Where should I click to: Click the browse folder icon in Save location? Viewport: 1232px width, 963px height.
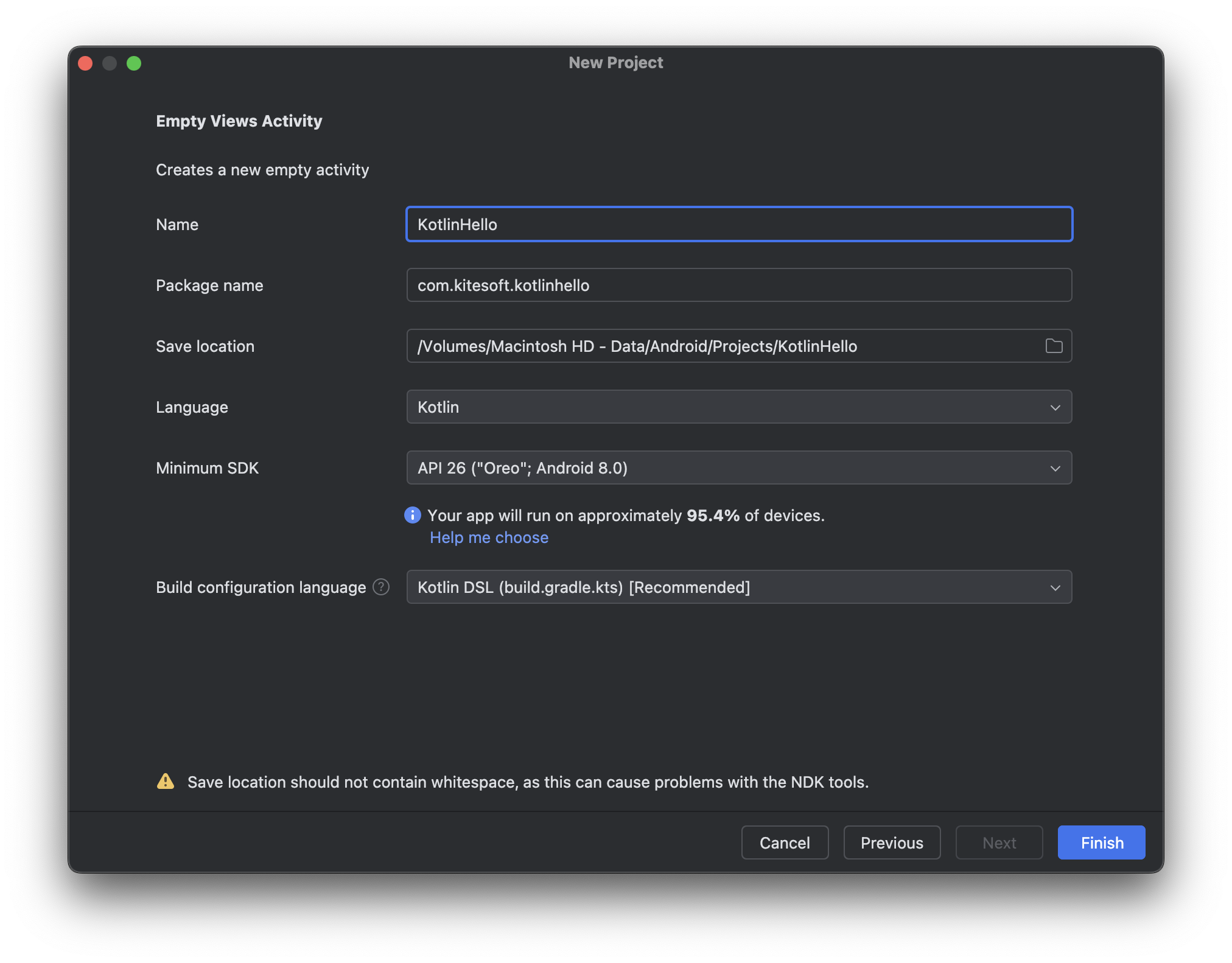pyautogui.click(x=1054, y=346)
